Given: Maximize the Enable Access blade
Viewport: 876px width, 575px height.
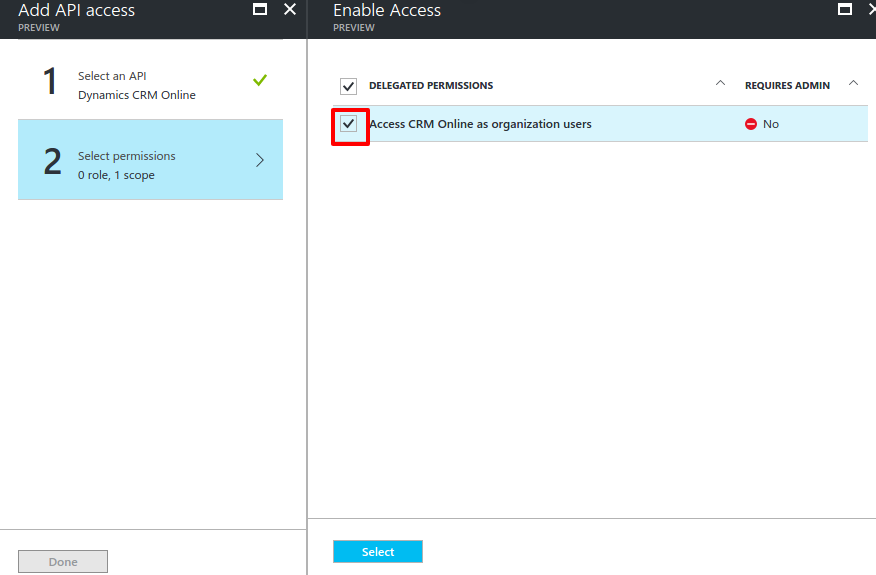Looking at the screenshot, I should 845,9.
